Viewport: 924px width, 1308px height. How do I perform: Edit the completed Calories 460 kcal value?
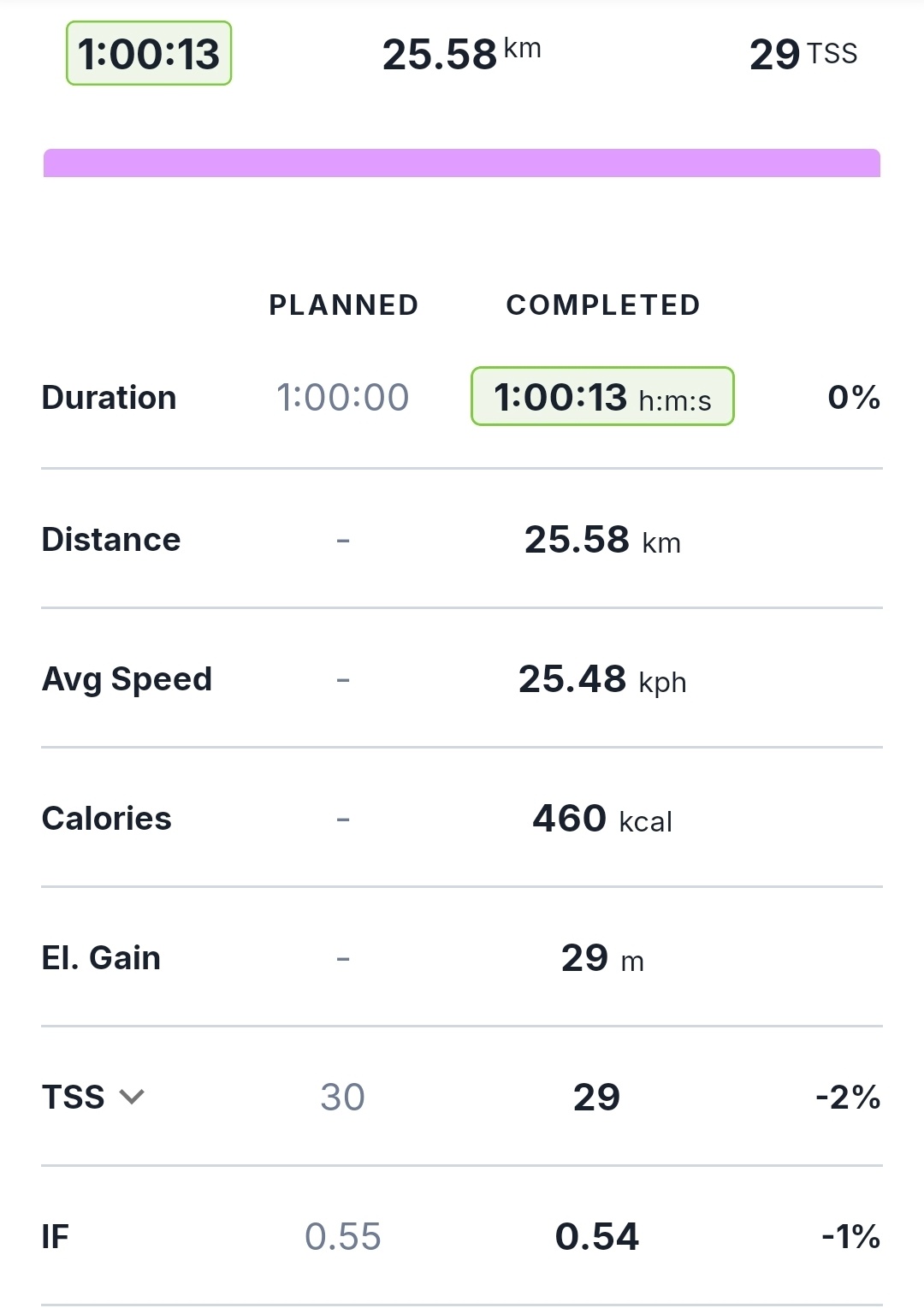point(602,820)
